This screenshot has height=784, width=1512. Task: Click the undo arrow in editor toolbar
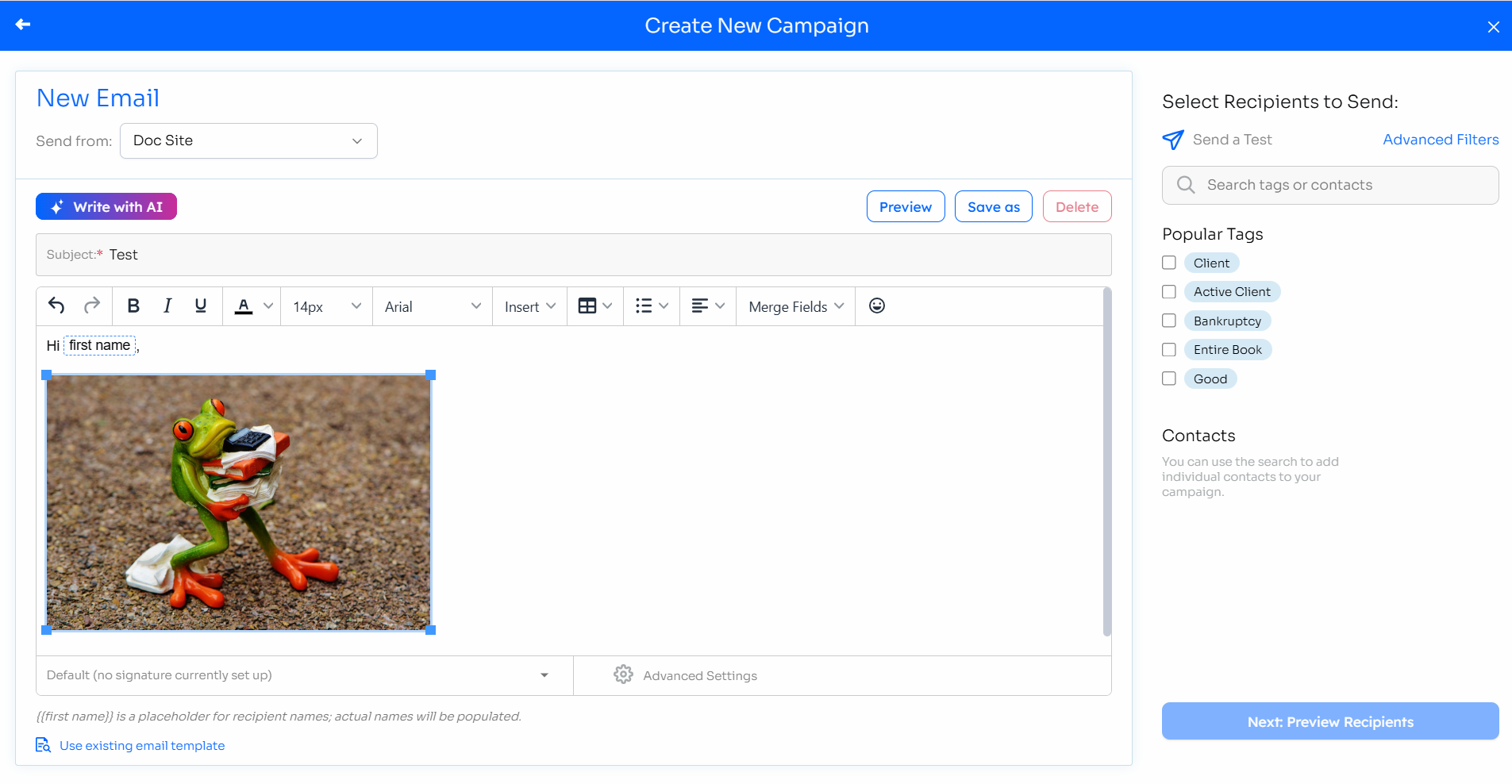tap(56, 306)
